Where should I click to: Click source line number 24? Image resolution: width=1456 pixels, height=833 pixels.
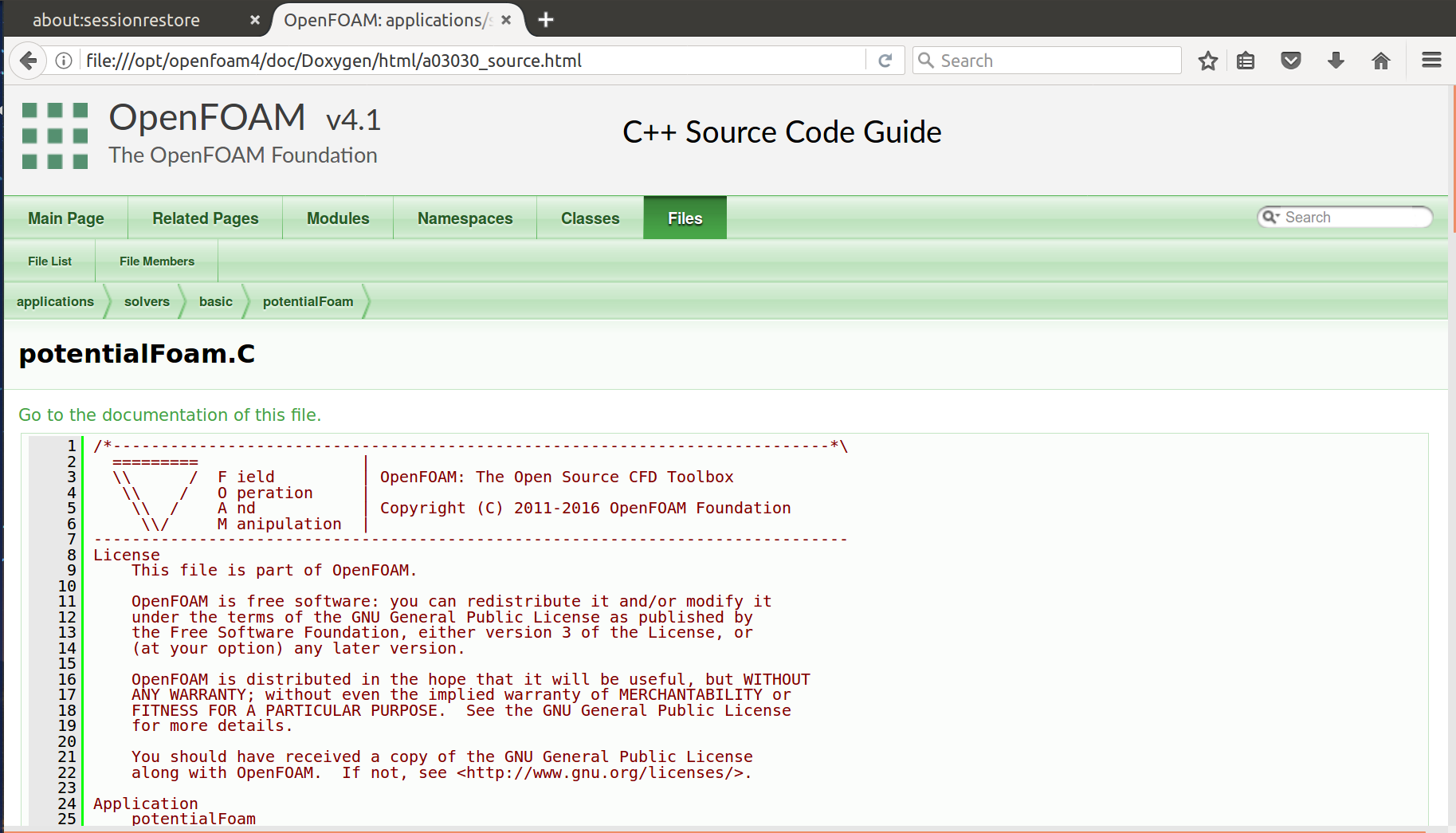click(67, 804)
